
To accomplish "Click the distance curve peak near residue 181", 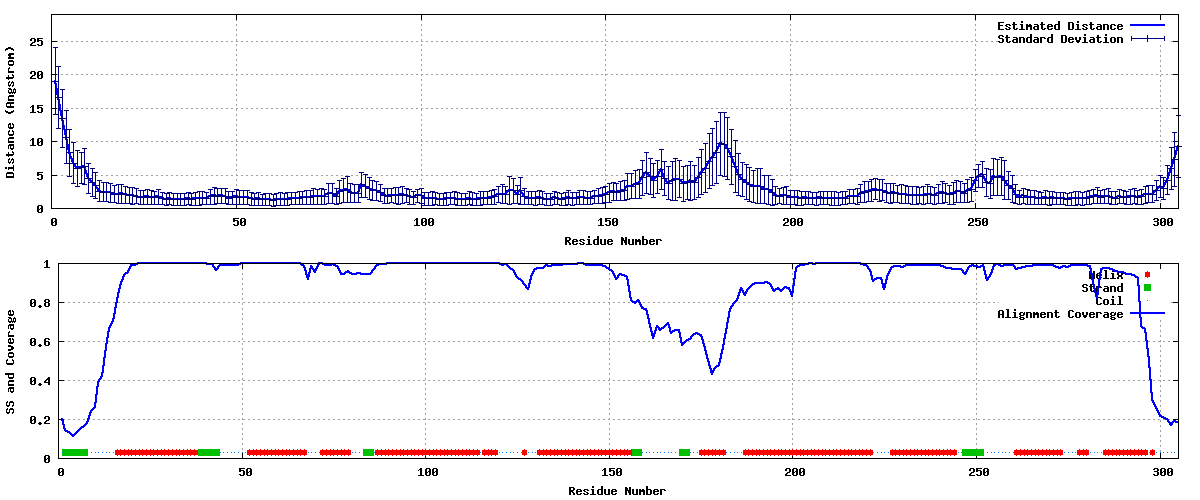I will point(722,145).
